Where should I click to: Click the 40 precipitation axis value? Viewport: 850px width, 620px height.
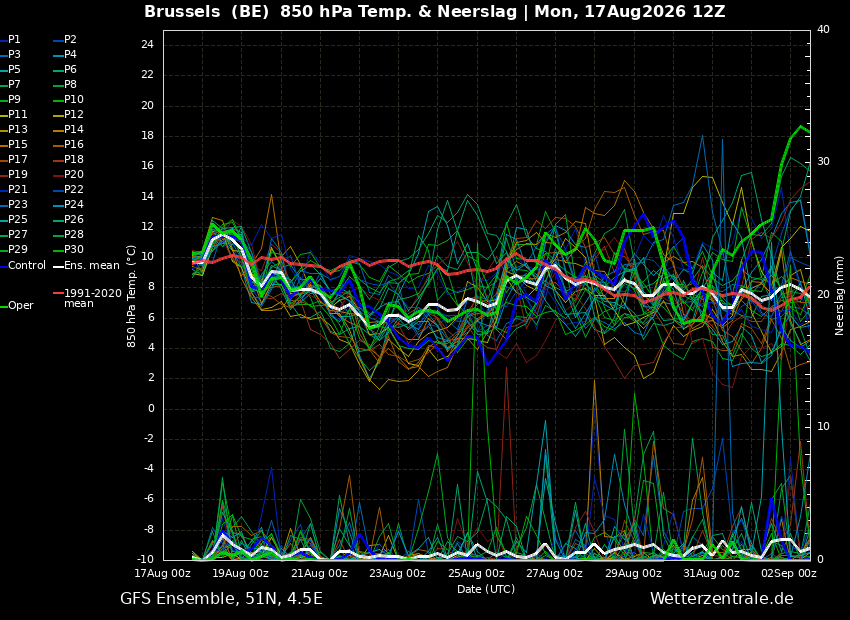(x=823, y=29)
